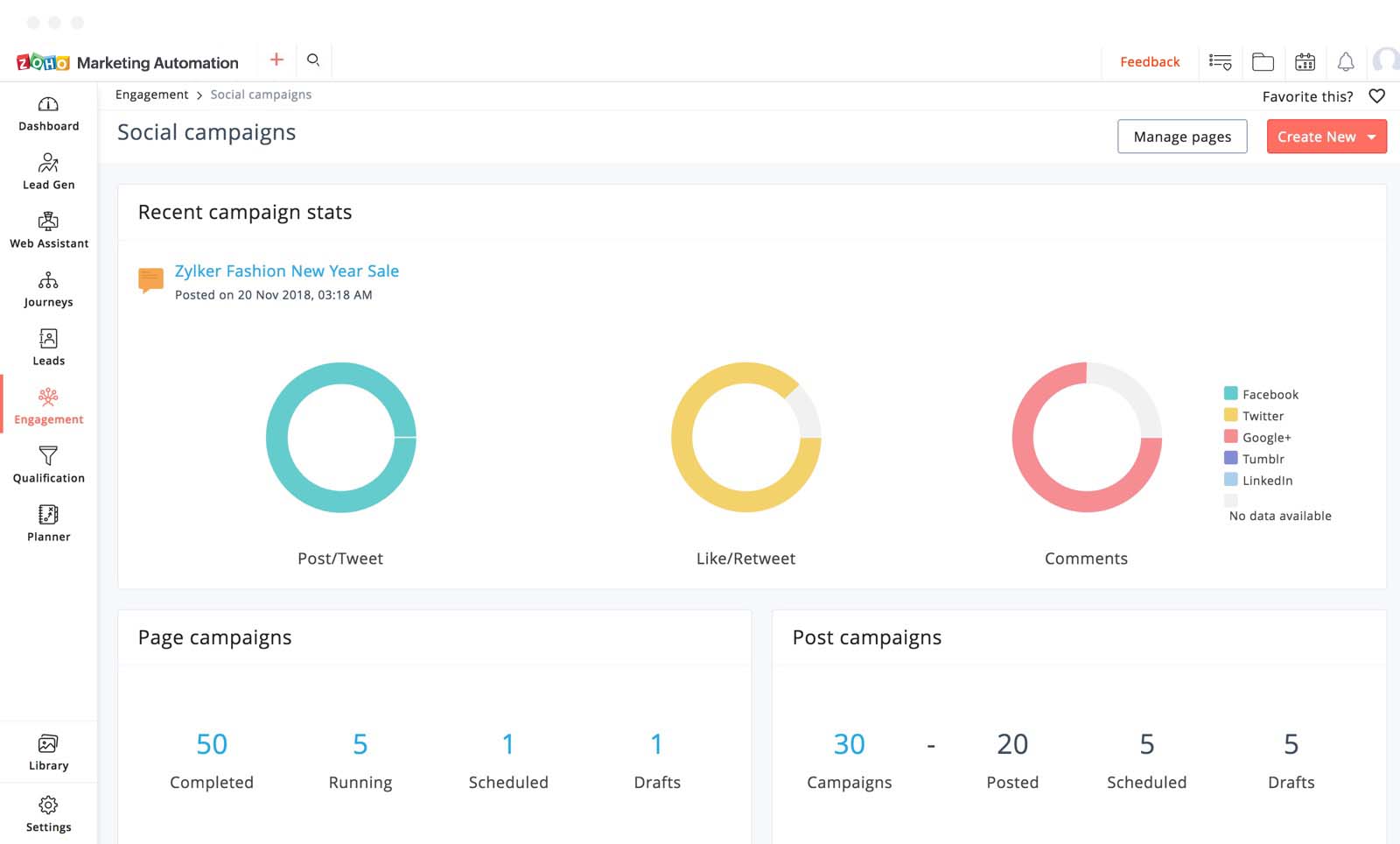Viewport: 1400px width, 844px height.
Task: Click the plus icon in top bar
Action: coord(276,60)
